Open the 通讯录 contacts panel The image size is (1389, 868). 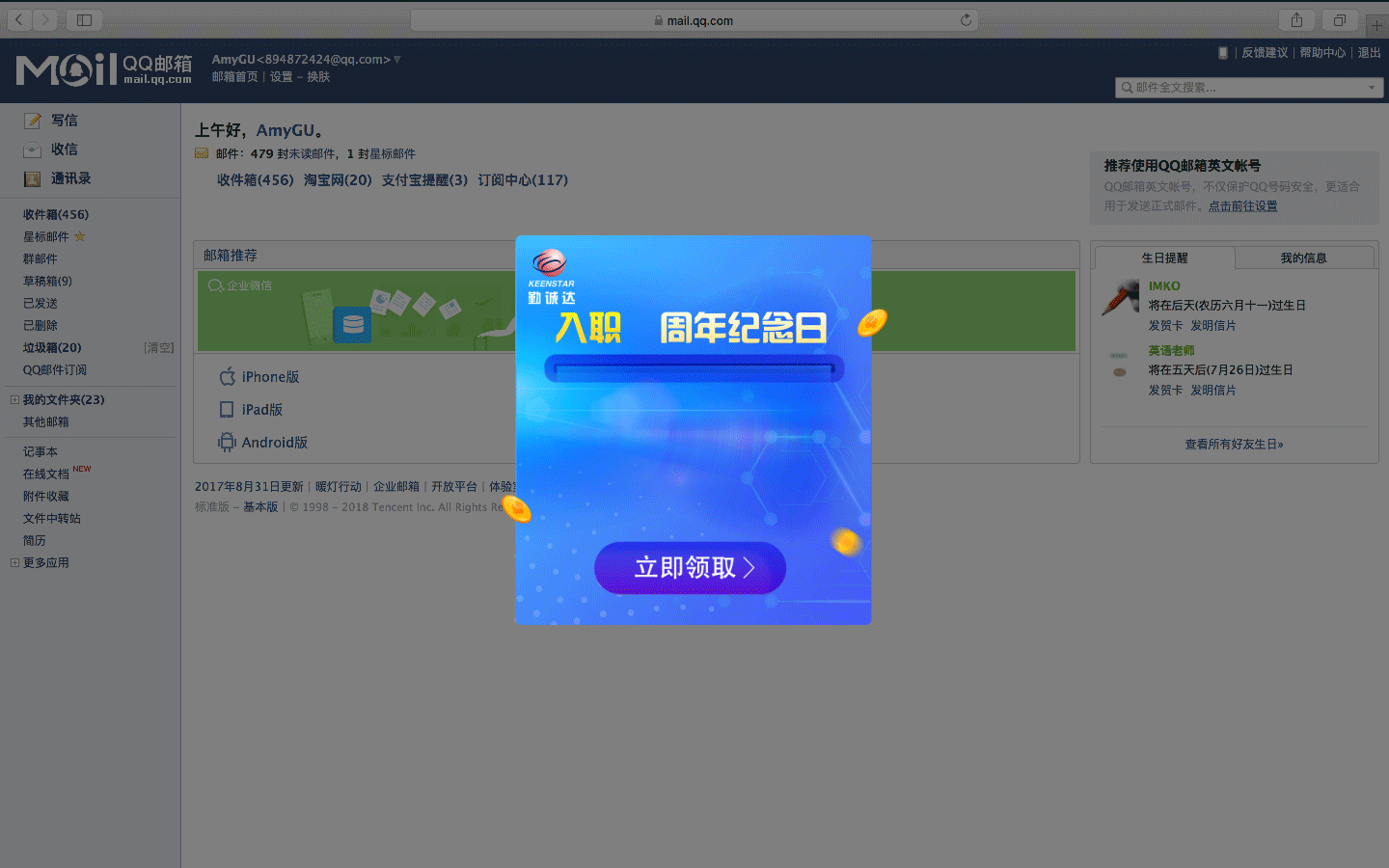[x=30, y=178]
